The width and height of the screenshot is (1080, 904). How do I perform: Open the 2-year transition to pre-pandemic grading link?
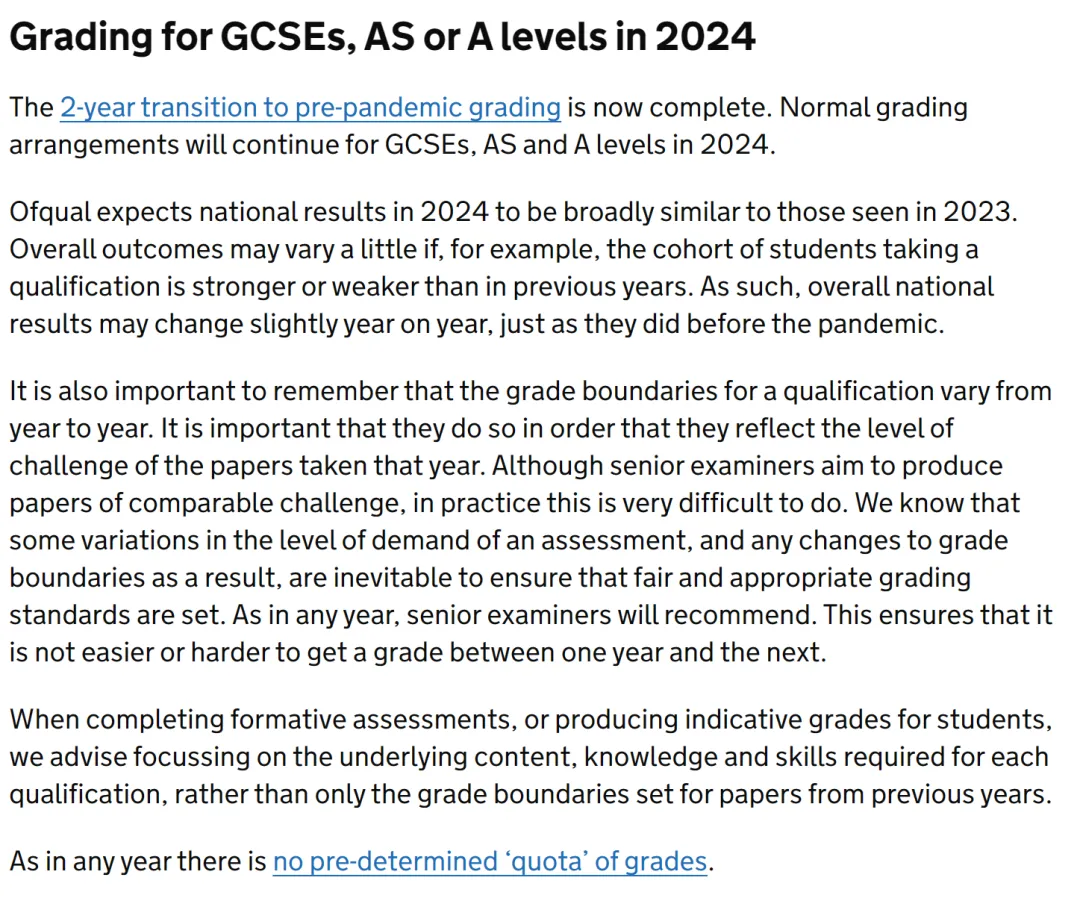(311, 108)
